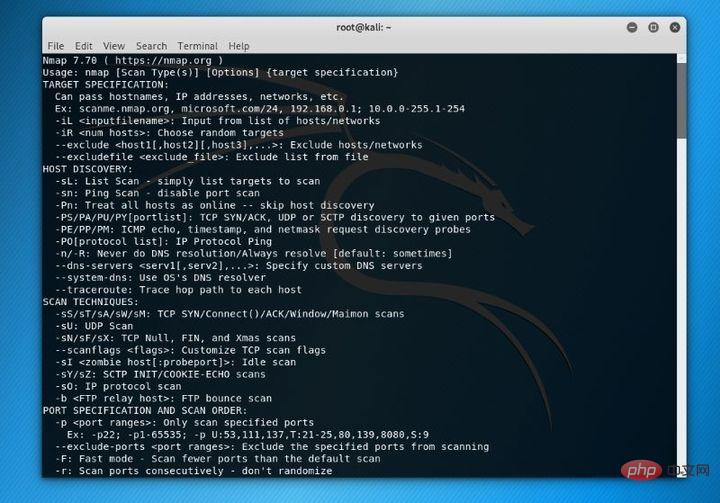Click the '--exclude <host1[,host2]' line
Screen dimensions: 720x503
239,145
